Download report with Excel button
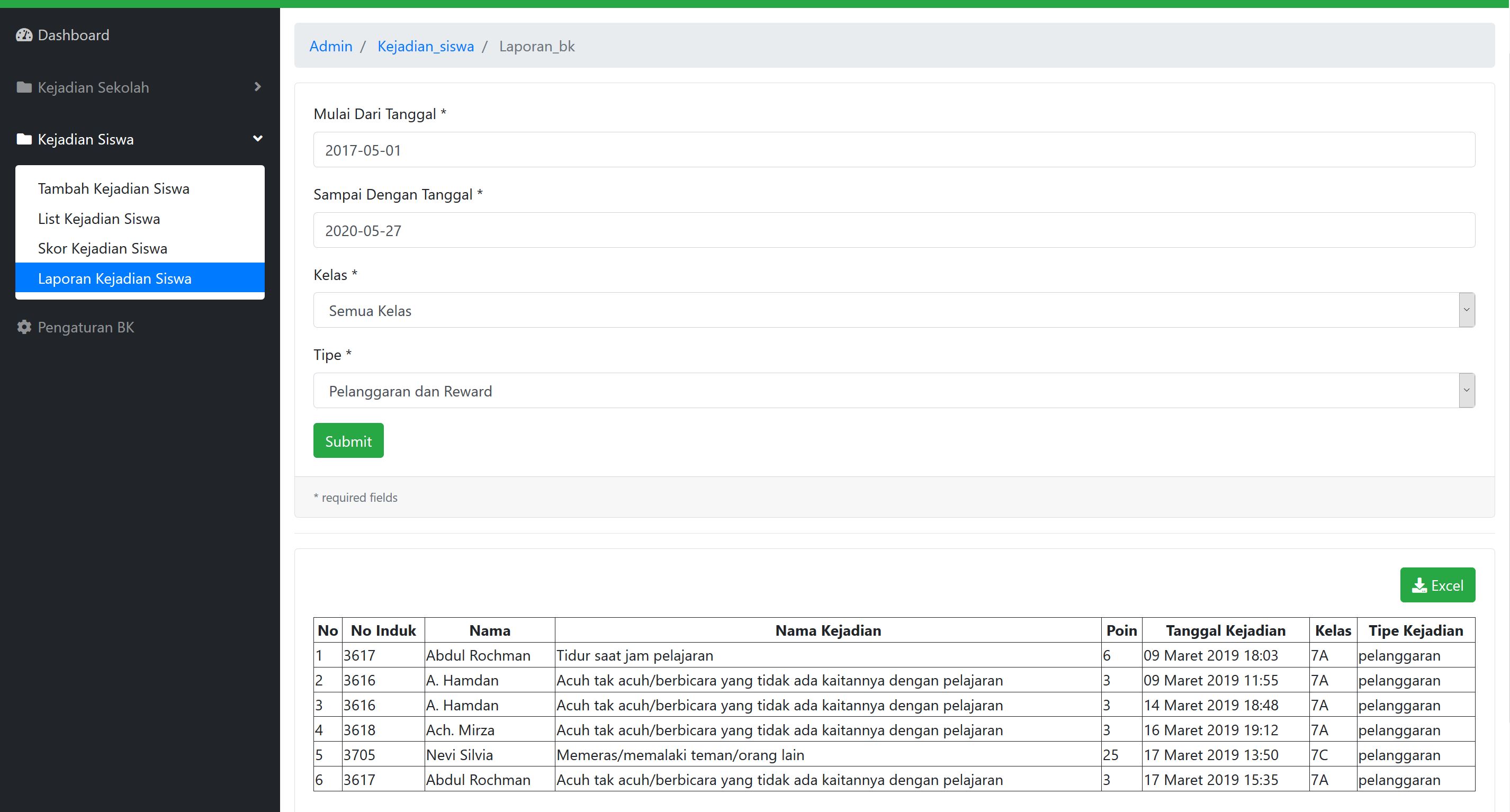This screenshot has width=1510, height=812. pos(1437,585)
